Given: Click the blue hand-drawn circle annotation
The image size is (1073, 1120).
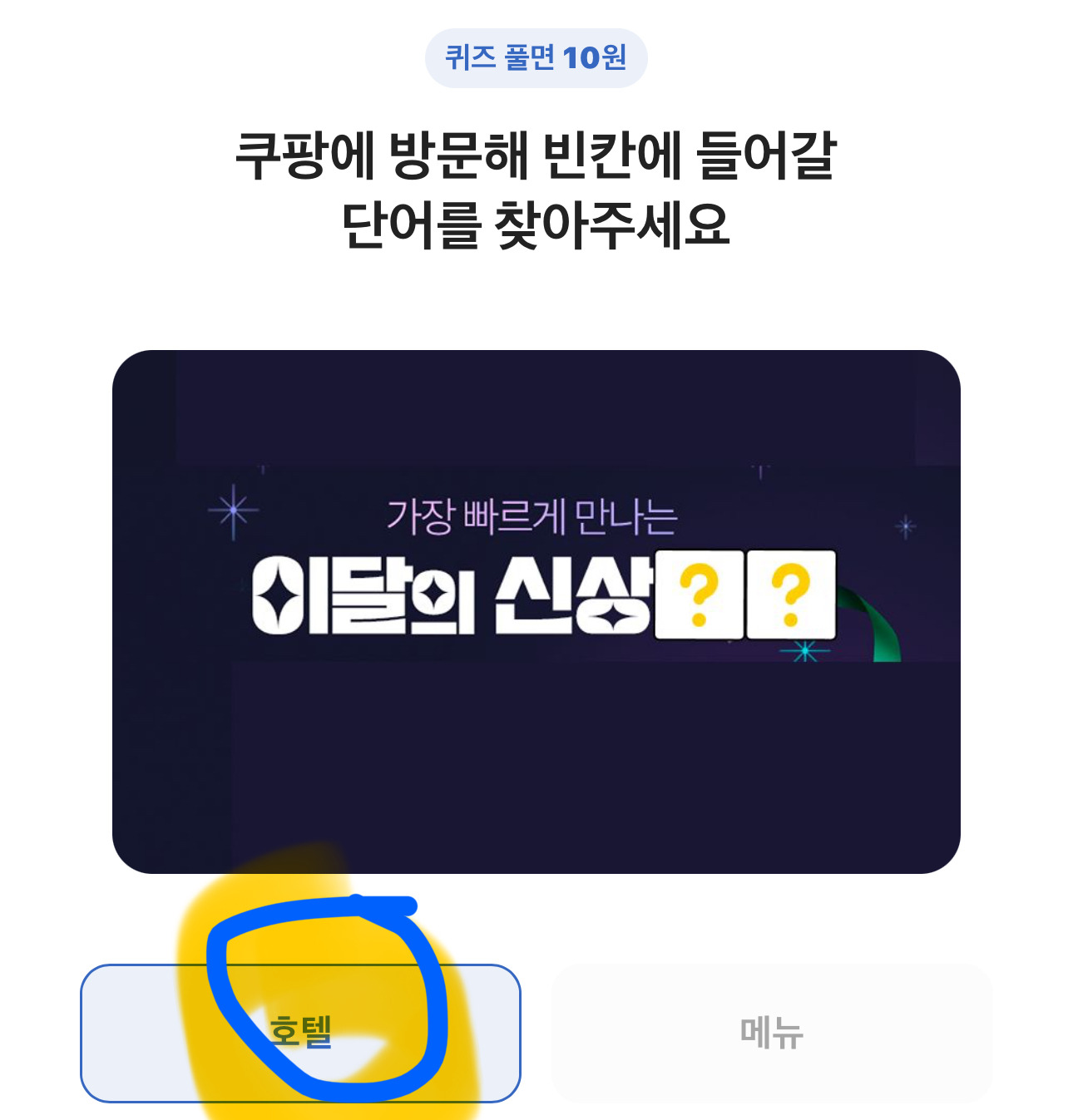Looking at the screenshot, I should click(x=326, y=998).
